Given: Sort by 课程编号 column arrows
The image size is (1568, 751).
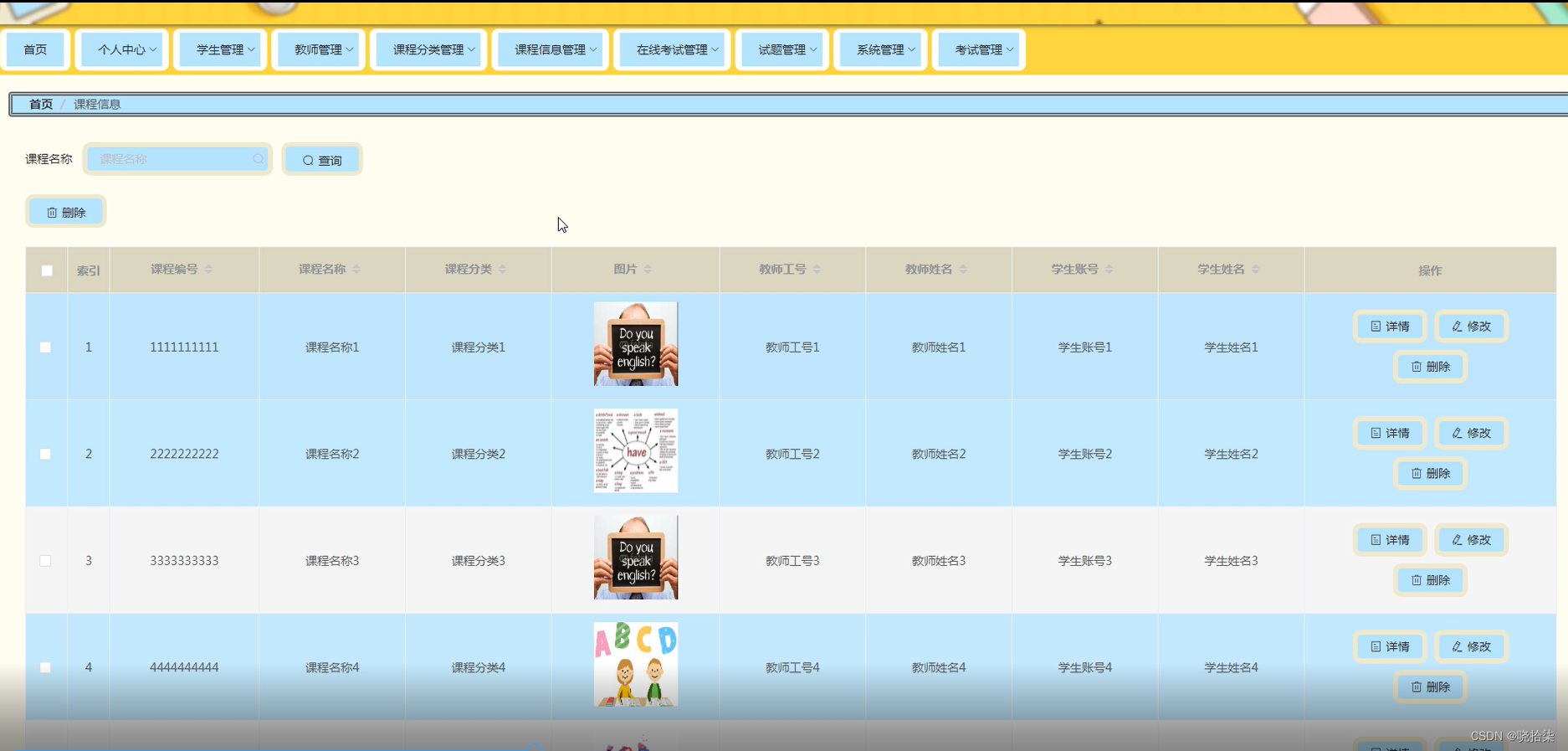Looking at the screenshot, I should (x=208, y=269).
